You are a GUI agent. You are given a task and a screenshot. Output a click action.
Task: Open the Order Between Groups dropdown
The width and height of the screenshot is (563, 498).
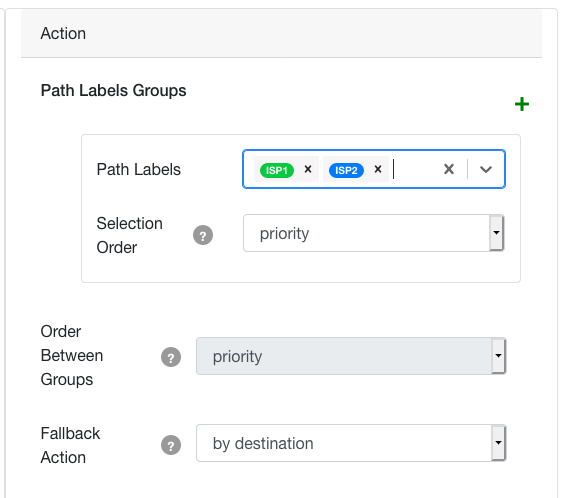(x=351, y=356)
